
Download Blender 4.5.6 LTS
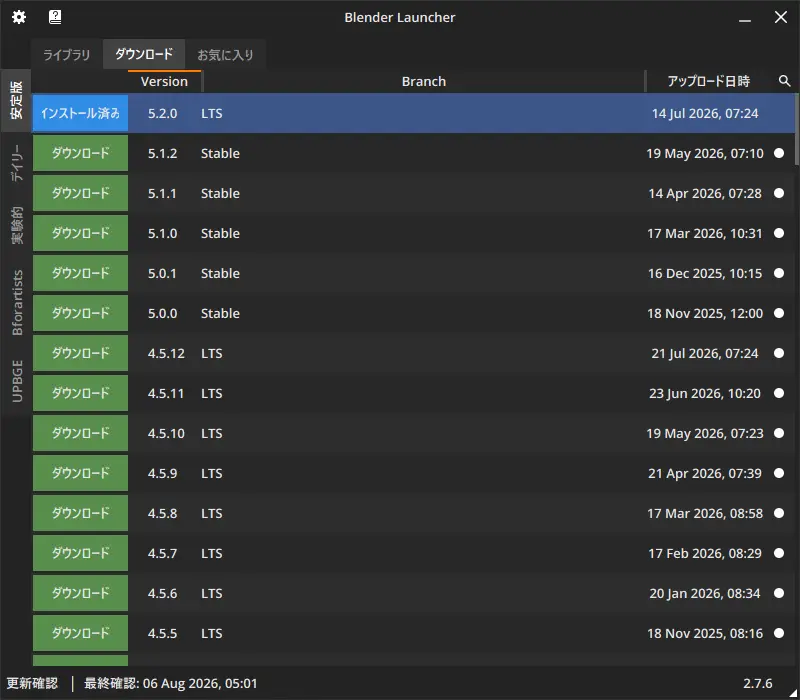click(x=81, y=593)
